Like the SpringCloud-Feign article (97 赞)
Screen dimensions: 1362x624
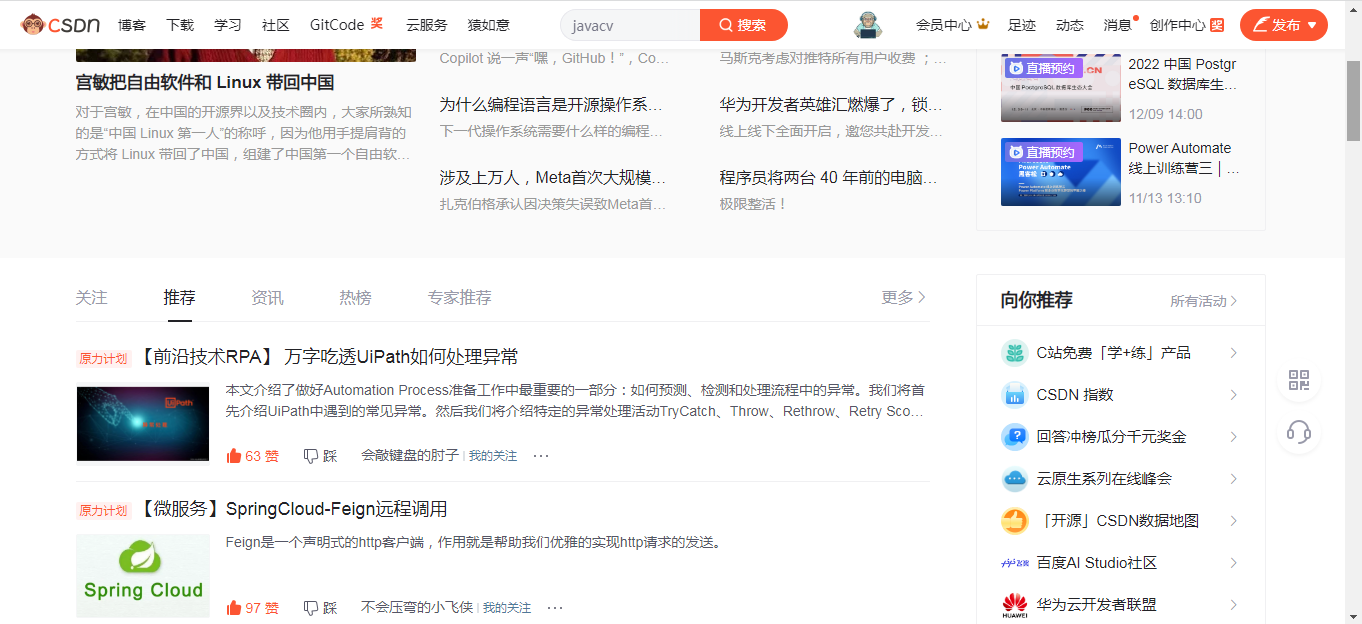tap(253, 608)
